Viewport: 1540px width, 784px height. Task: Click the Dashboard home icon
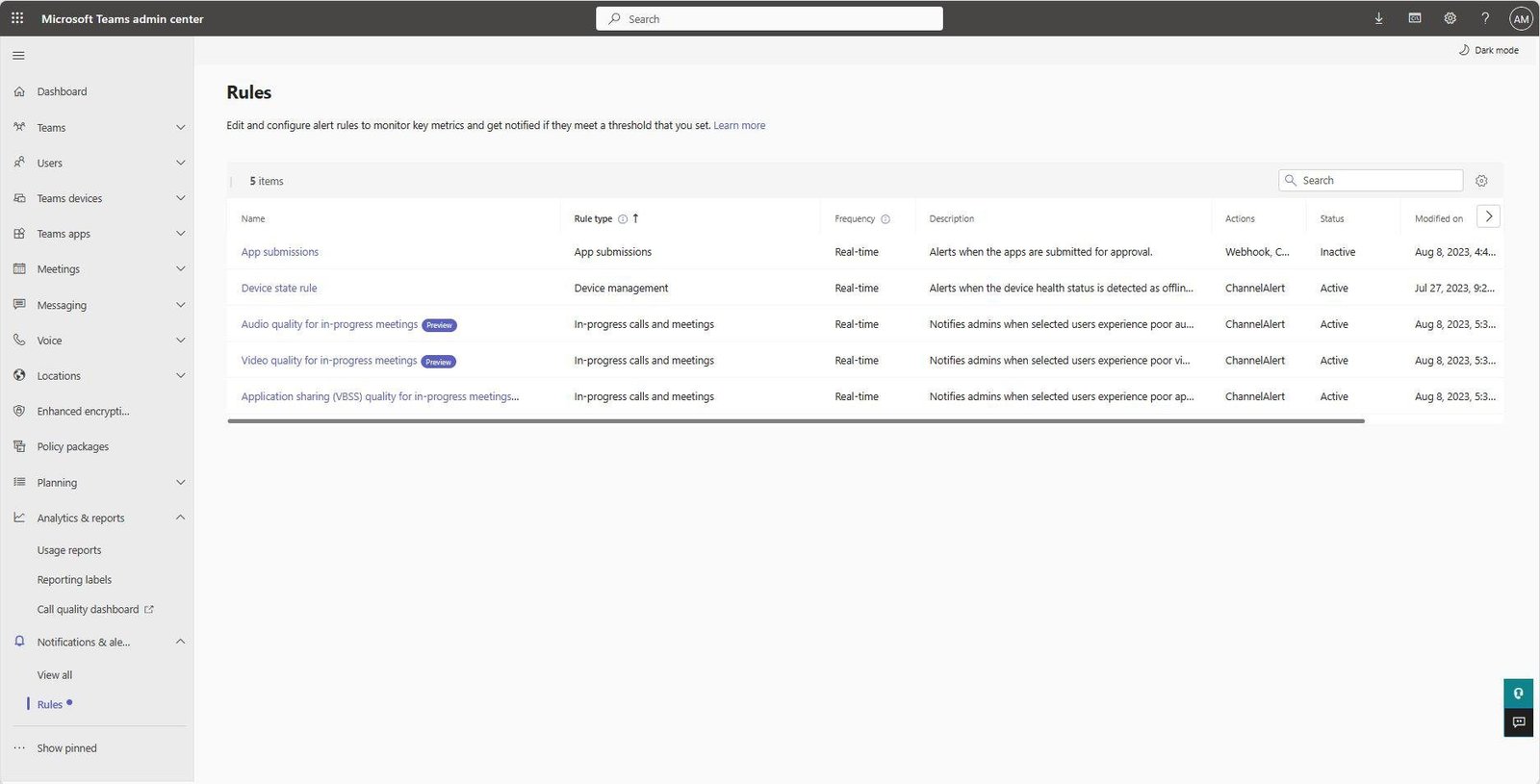pos(19,91)
